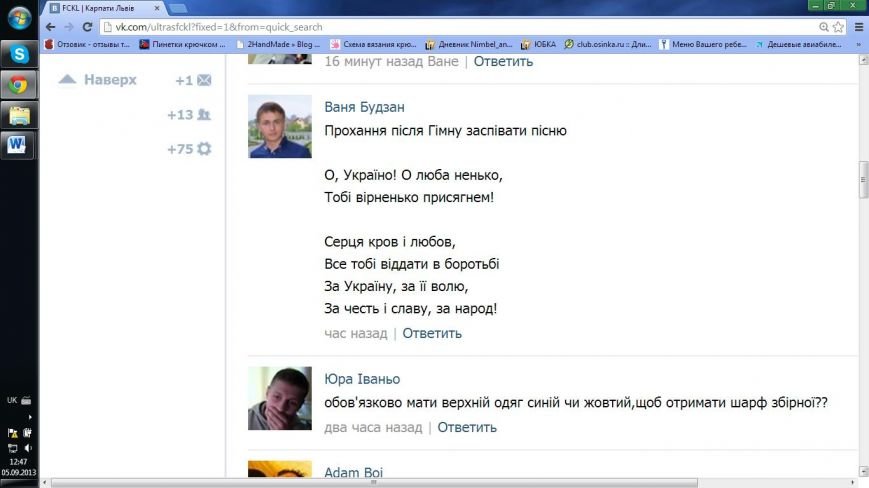Open bookmark Пинетки крючком
This screenshot has height=488, width=869.
click(182, 44)
